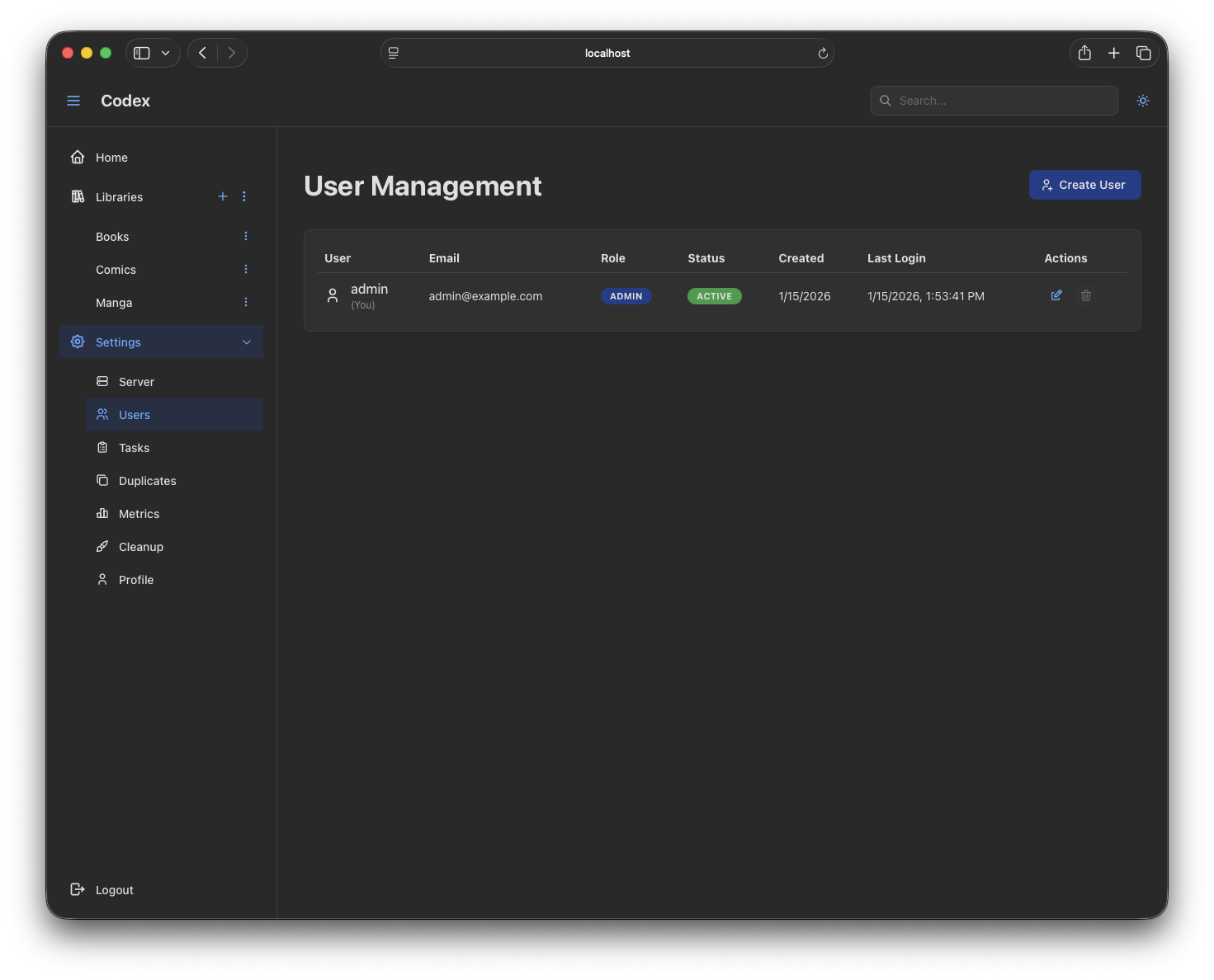Click inside the Search field

[994, 100]
